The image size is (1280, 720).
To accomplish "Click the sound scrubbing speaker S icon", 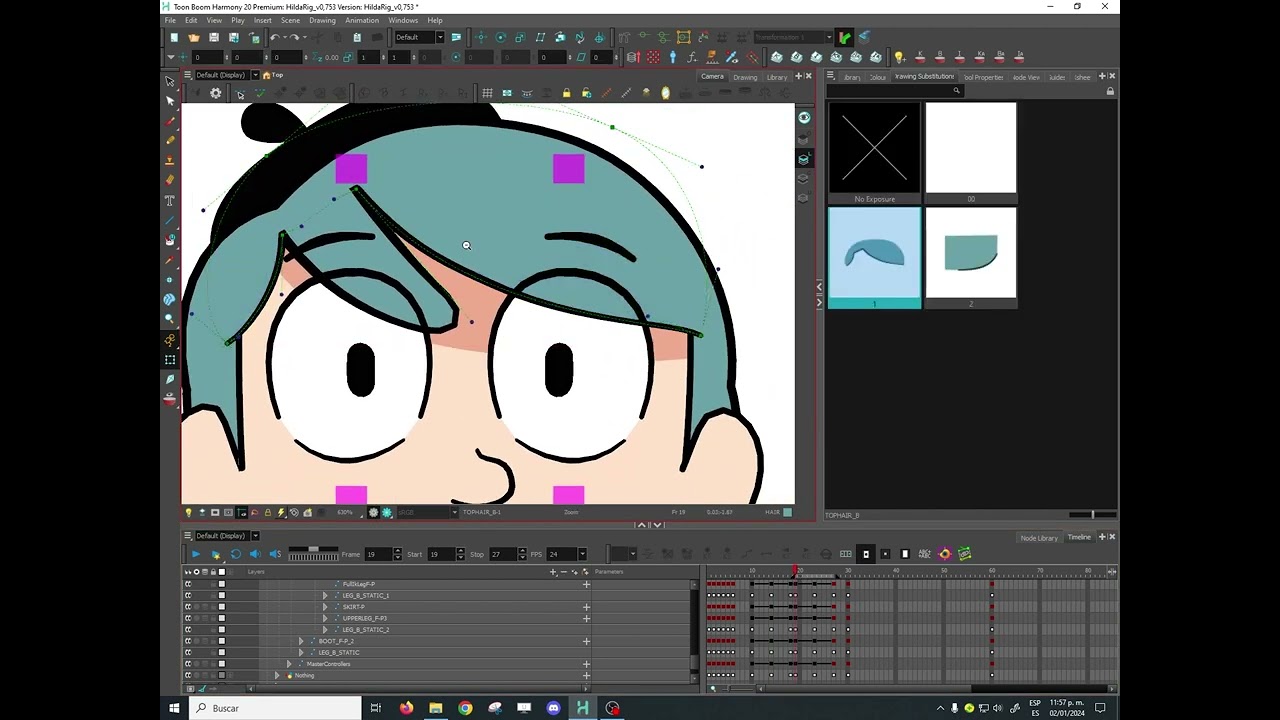I will point(275,554).
